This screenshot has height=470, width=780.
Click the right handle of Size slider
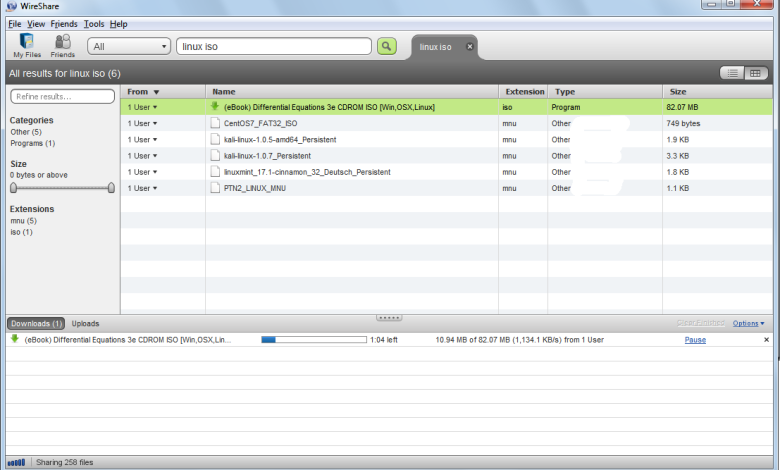(x=111, y=188)
